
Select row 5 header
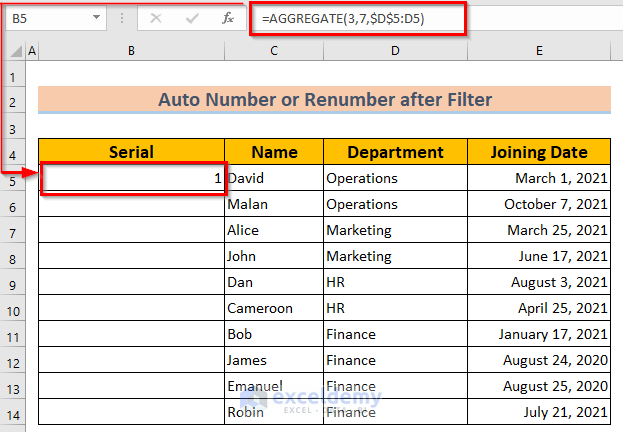click(x=13, y=180)
